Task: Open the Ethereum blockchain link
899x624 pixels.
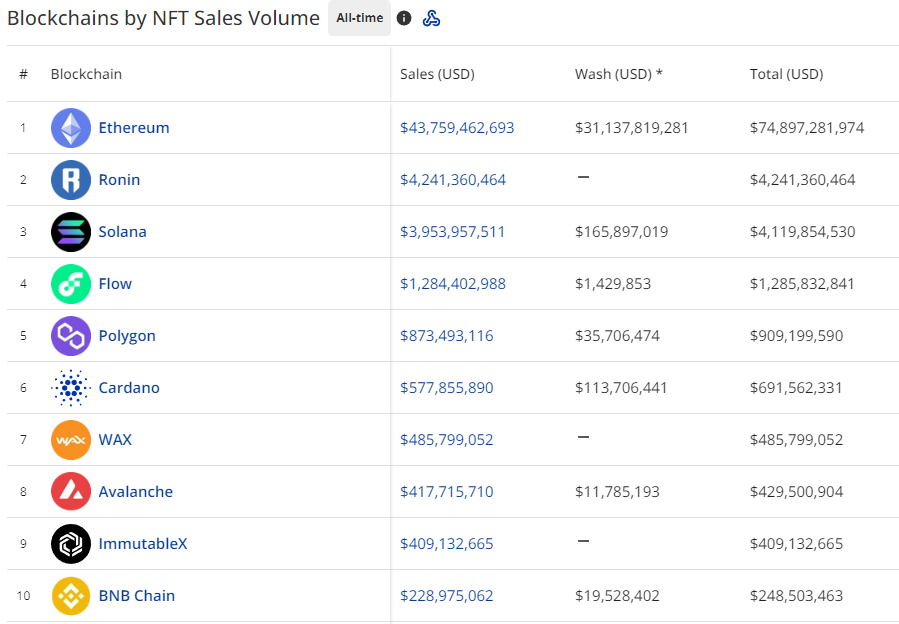Action: click(x=134, y=128)
